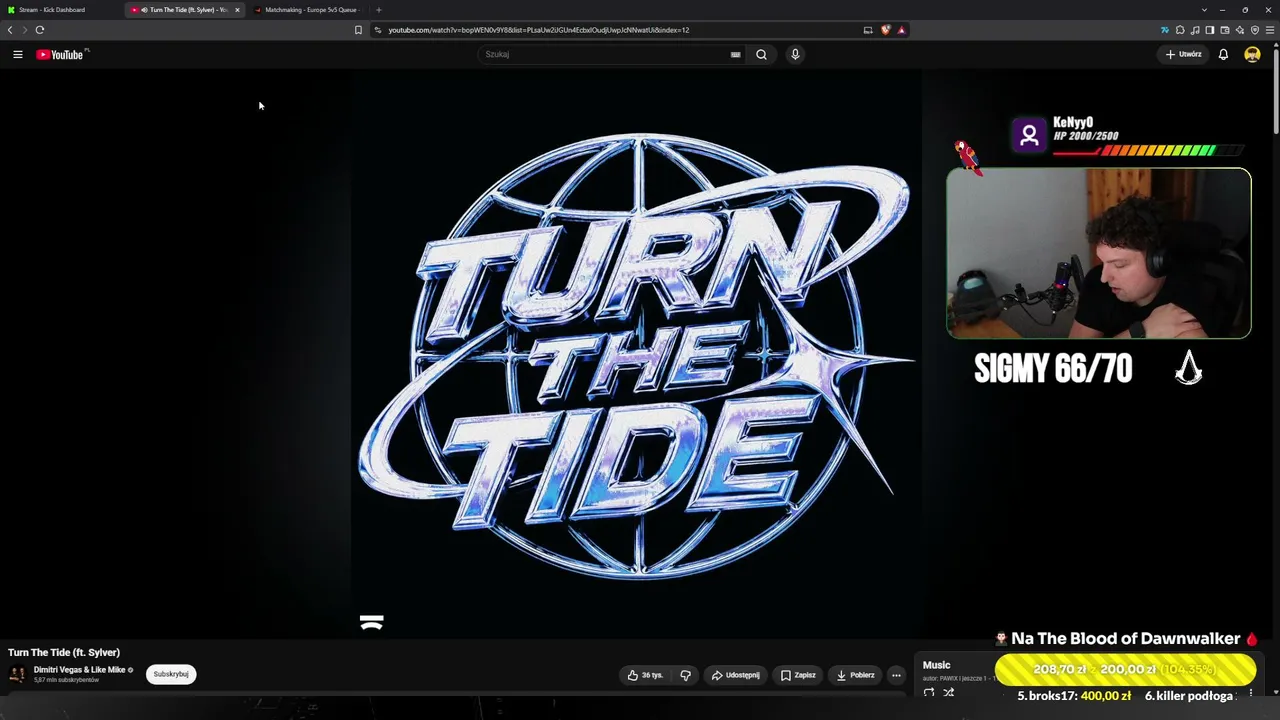Open more actions three-dot menu

click(896, 675)
